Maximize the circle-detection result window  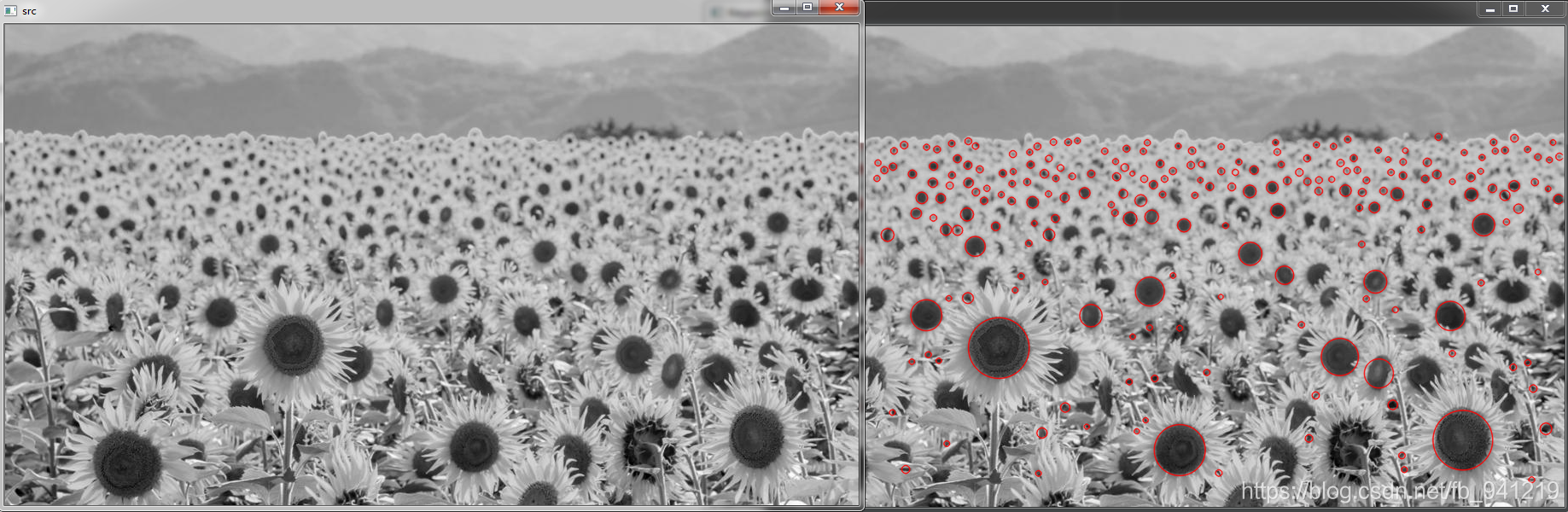tap(1513, 9)
